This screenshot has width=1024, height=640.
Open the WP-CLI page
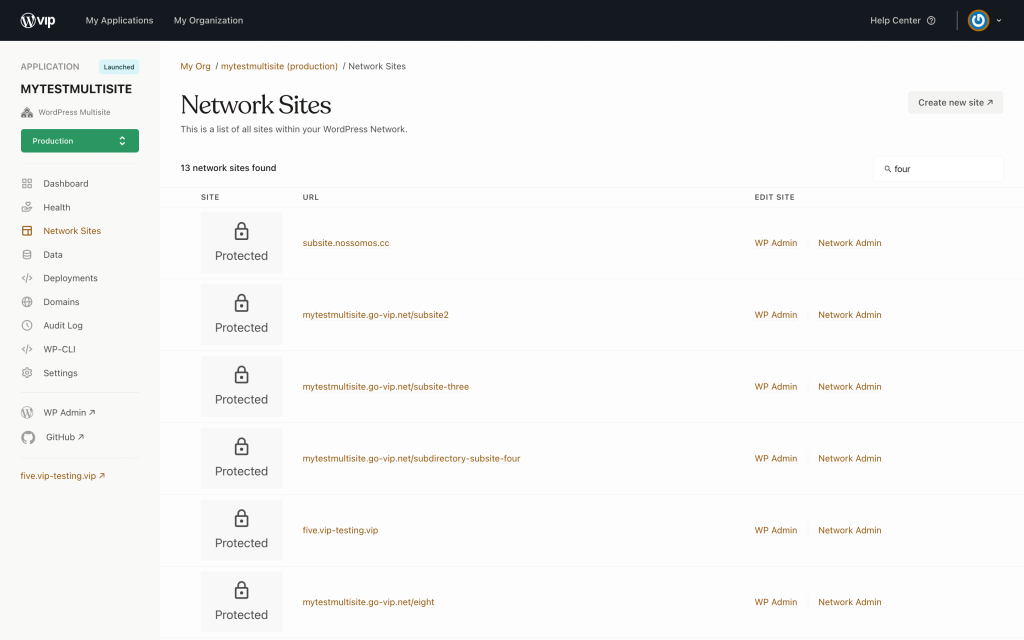[59, 349]
